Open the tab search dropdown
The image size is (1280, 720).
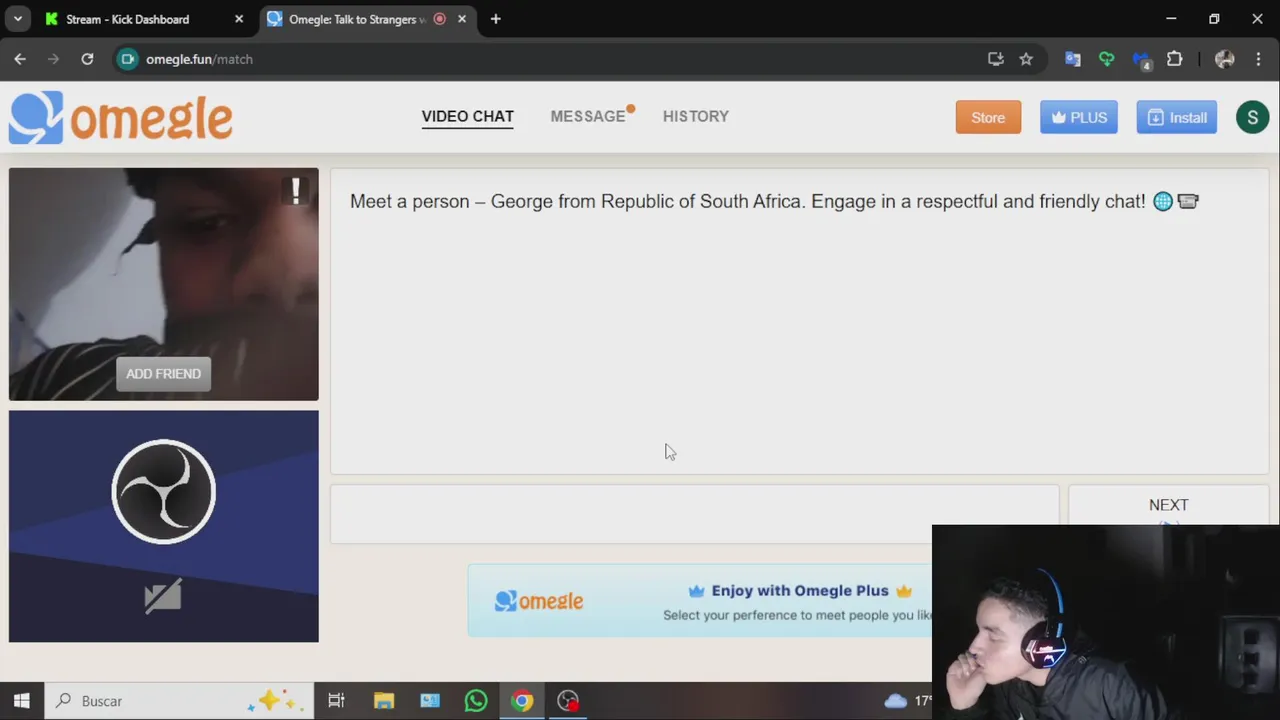pos(18,19)
